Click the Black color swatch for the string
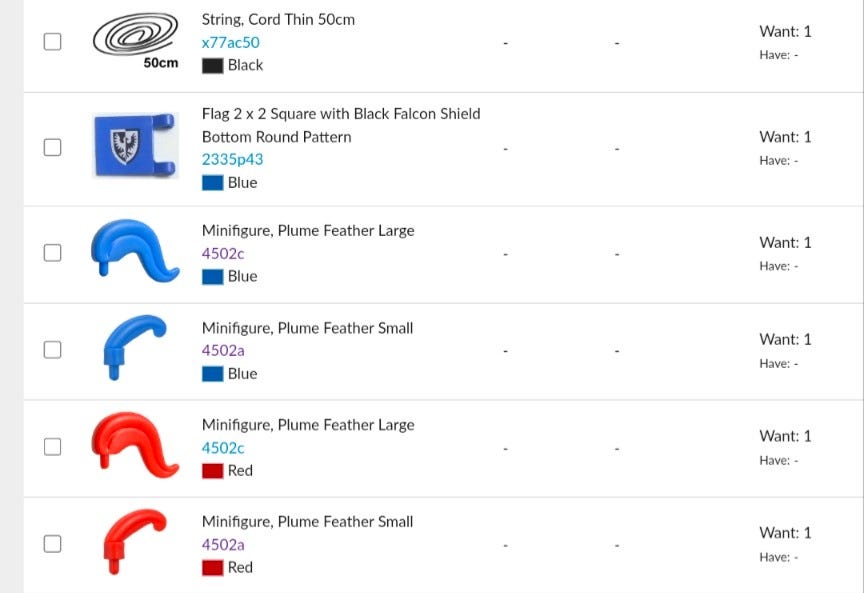The width and height of the screenshot is (864, 593). pyautogui.click(x=212, y=66)
